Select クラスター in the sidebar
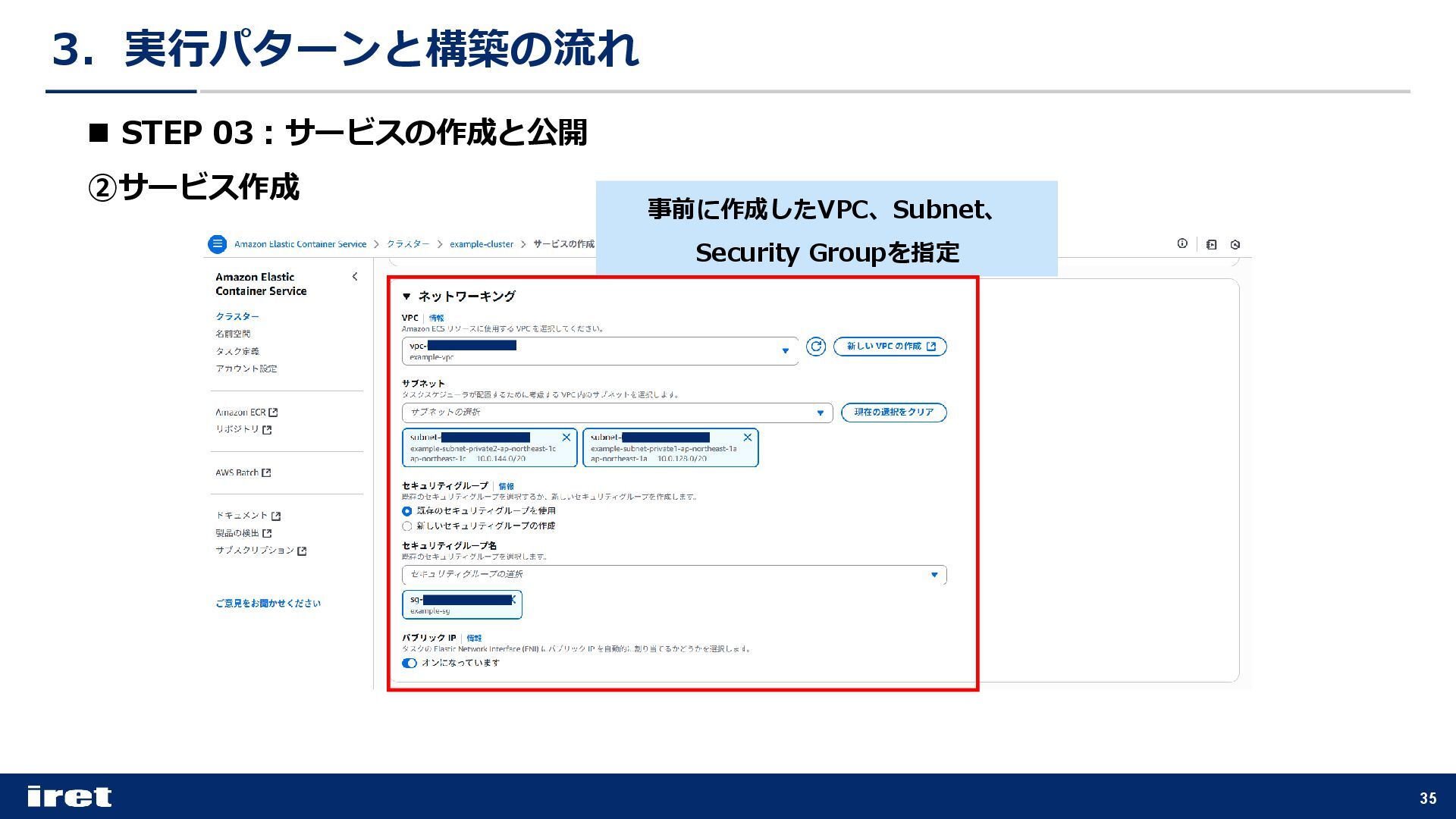Screen dimensions: 1456x819 (x=237, y=316)
